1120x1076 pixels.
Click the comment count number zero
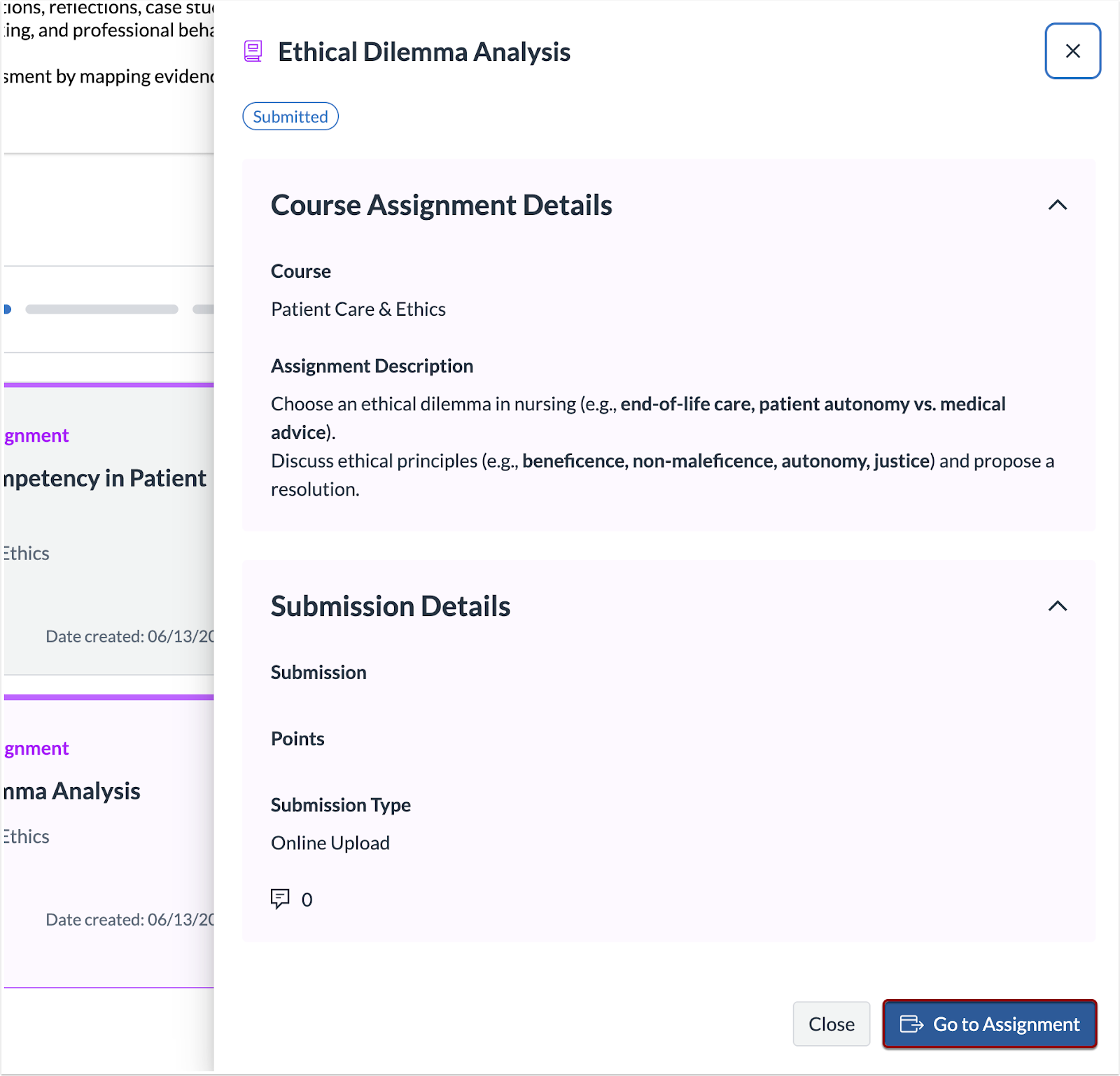pos(307,900)
